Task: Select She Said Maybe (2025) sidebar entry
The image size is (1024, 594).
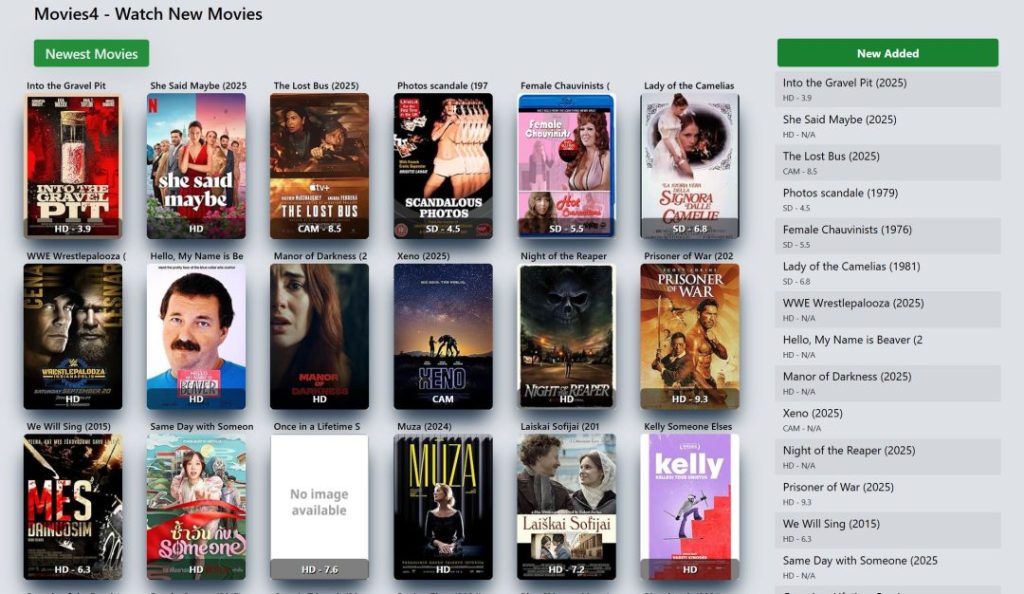Action: 888,126
